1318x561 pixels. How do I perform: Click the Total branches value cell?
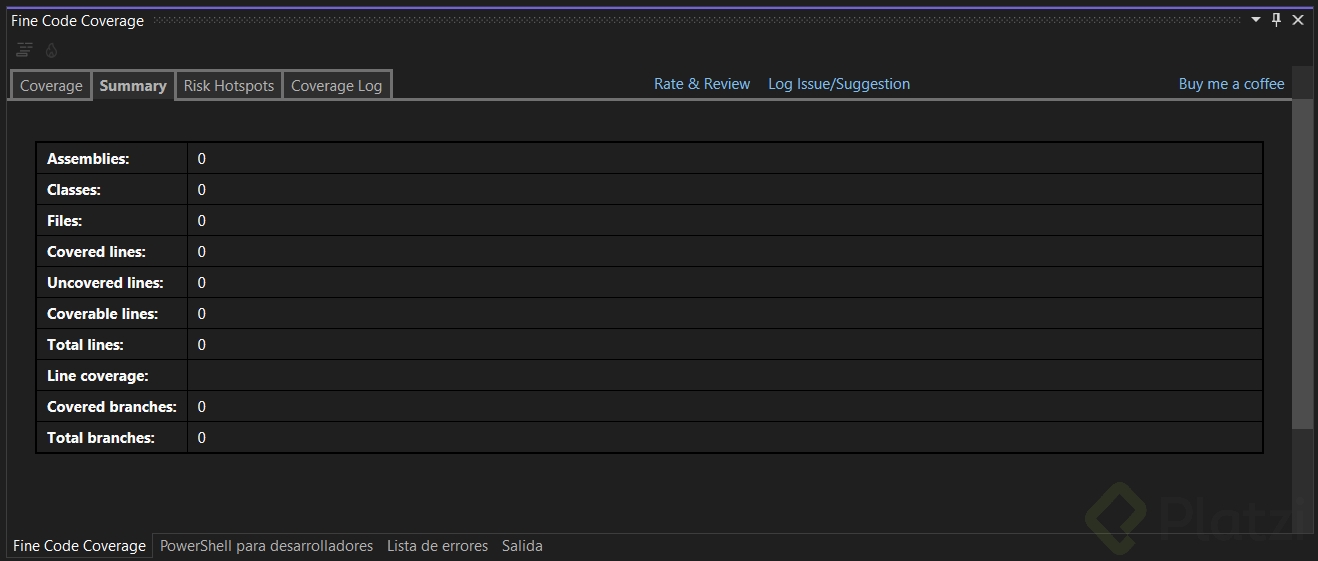pyautogui.click(x=202, y=438)
